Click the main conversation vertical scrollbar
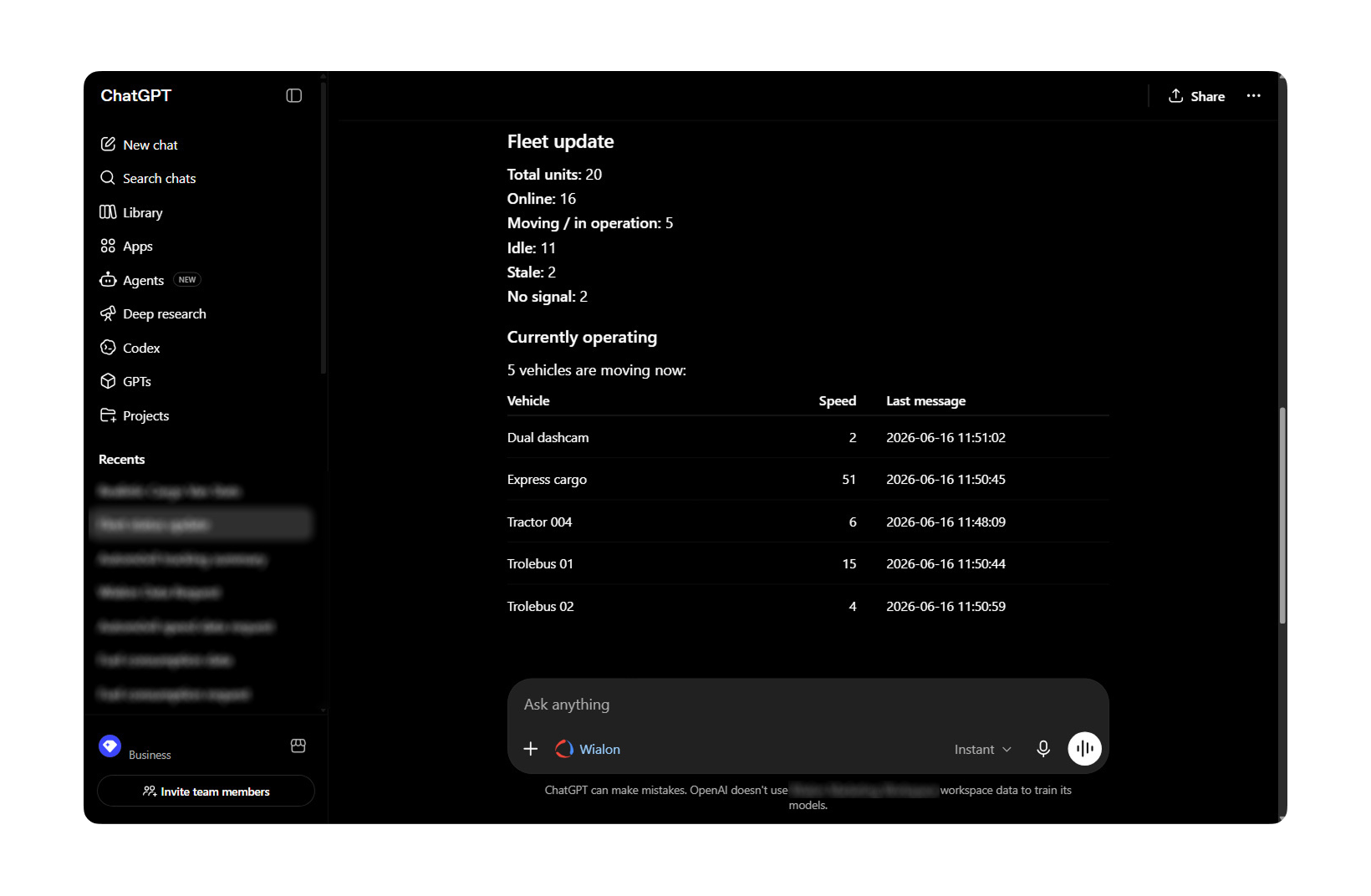This screenshot has width=1371, height=896. [1282, 515]
